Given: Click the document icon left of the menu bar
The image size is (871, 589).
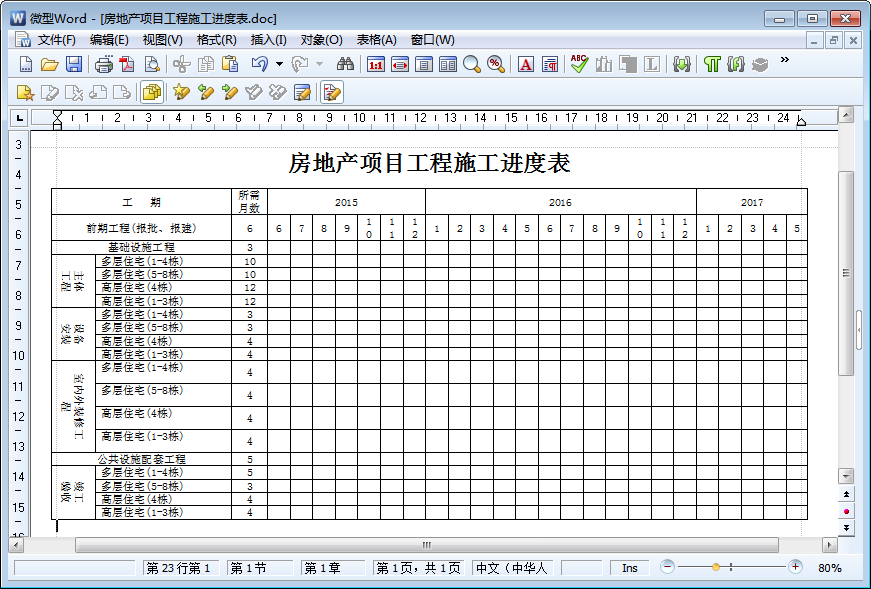Looking at the screenshot, I should pyautogui.click(x=22, y=39).
